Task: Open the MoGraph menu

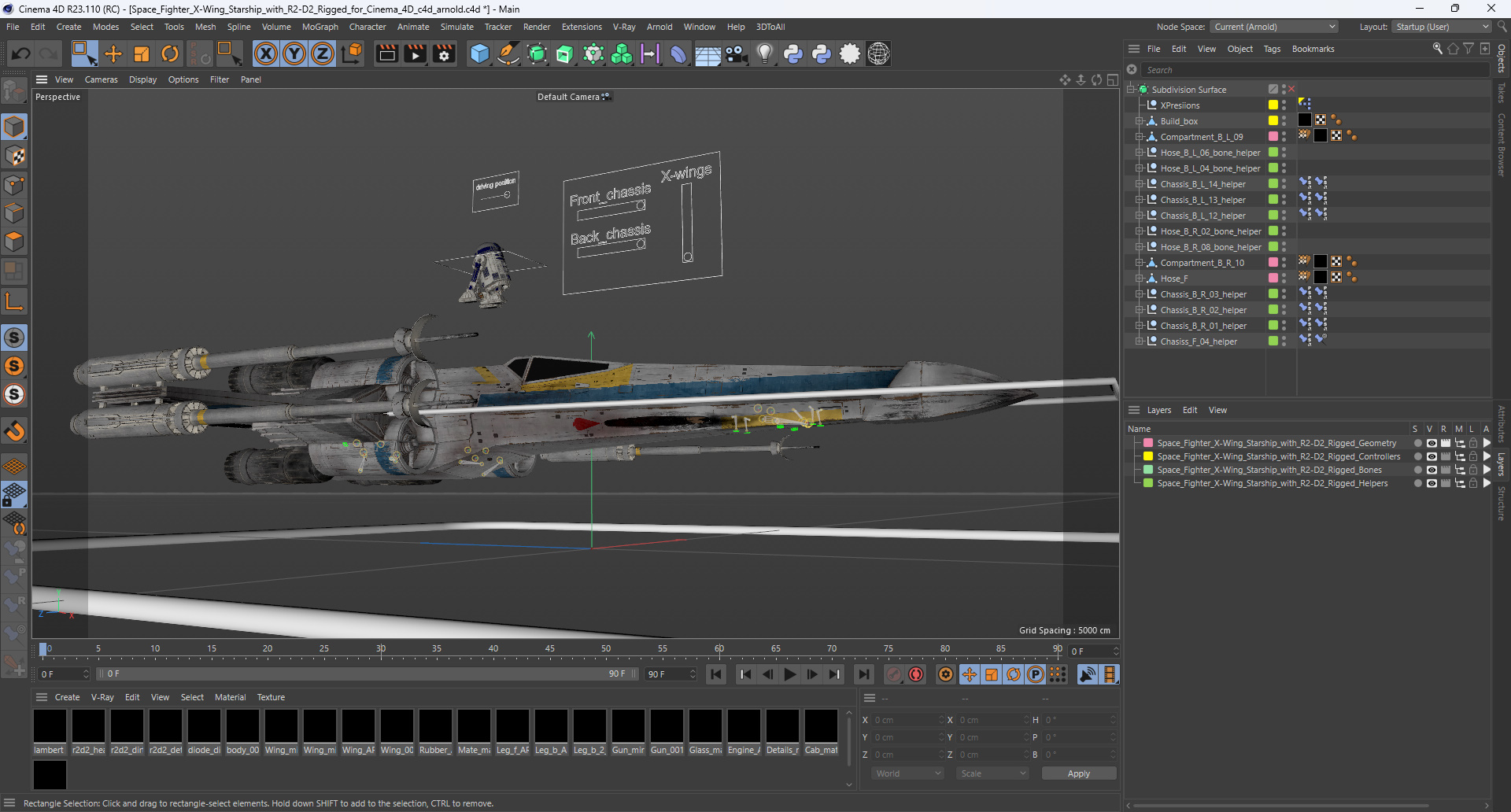Action: coord(320,27)
